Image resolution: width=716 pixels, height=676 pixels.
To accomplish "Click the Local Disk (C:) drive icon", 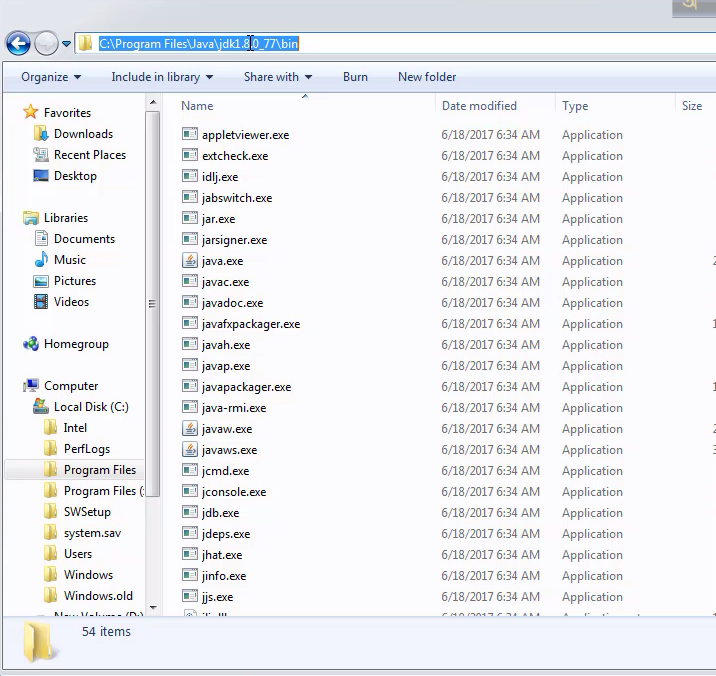I will 41,406.
